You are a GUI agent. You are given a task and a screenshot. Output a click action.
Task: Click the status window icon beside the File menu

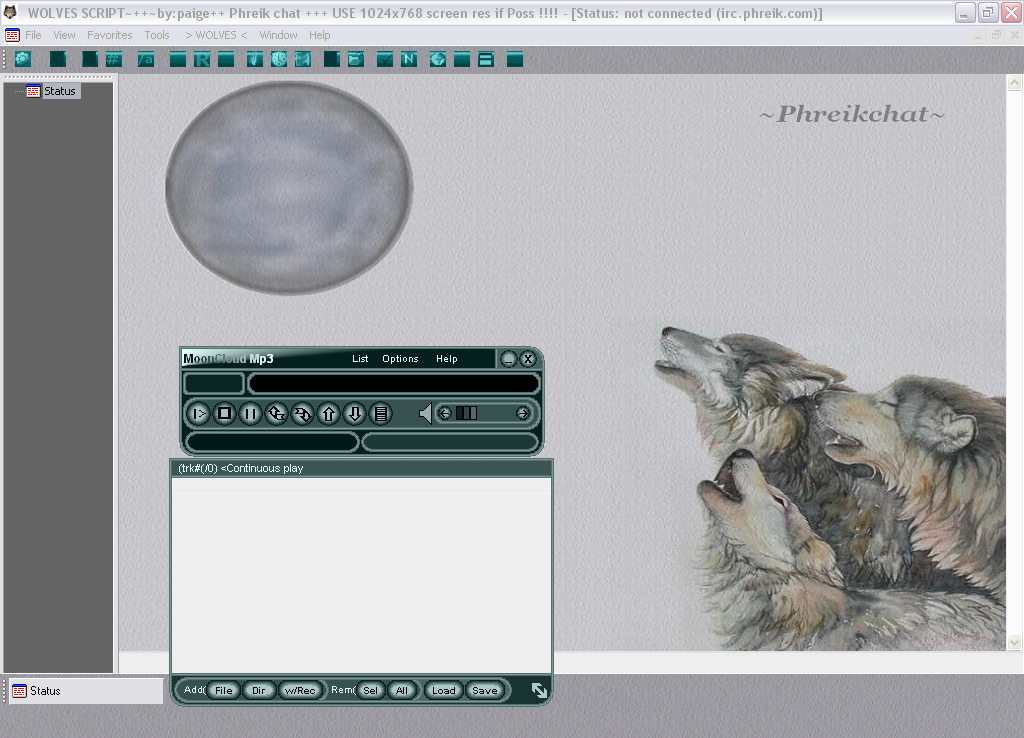pos(12,35)
